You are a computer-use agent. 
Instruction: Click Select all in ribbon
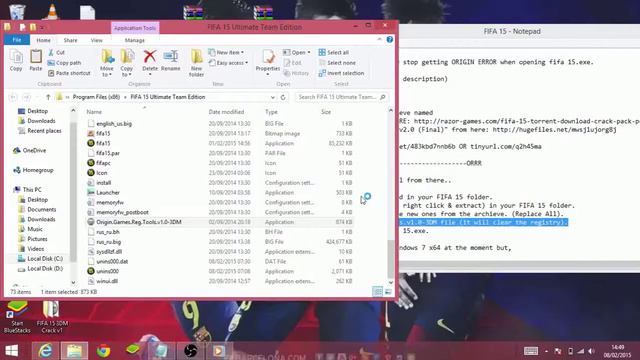pyautogui.click(x=333, y=53)
